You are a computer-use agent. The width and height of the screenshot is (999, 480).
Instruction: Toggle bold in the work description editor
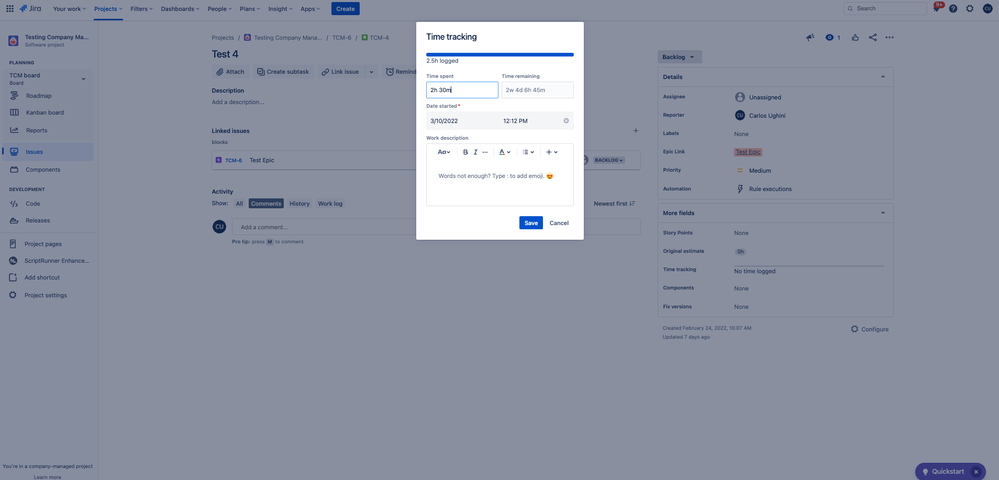465,152
